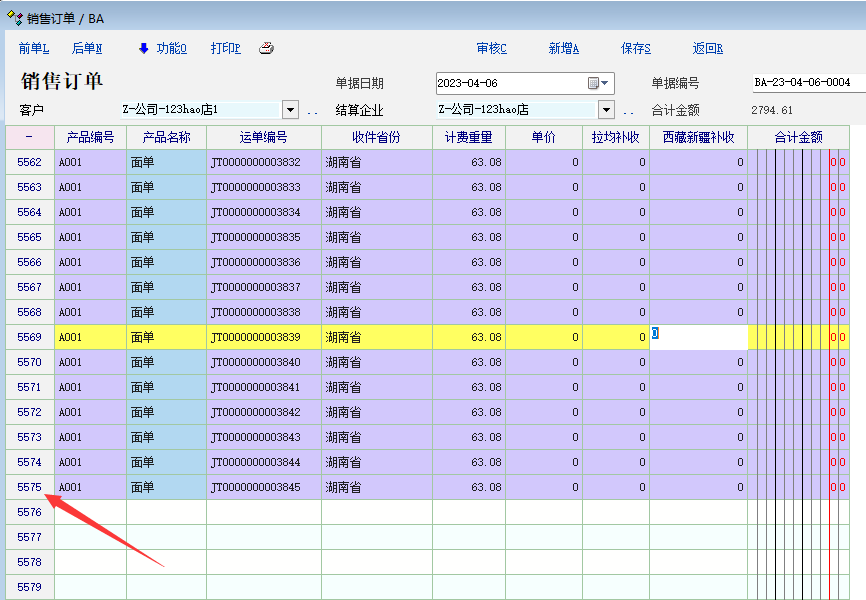The height and width of the screenshot is (600, 866).
Task: Click 新增 to add a new order
Action: 564,48
